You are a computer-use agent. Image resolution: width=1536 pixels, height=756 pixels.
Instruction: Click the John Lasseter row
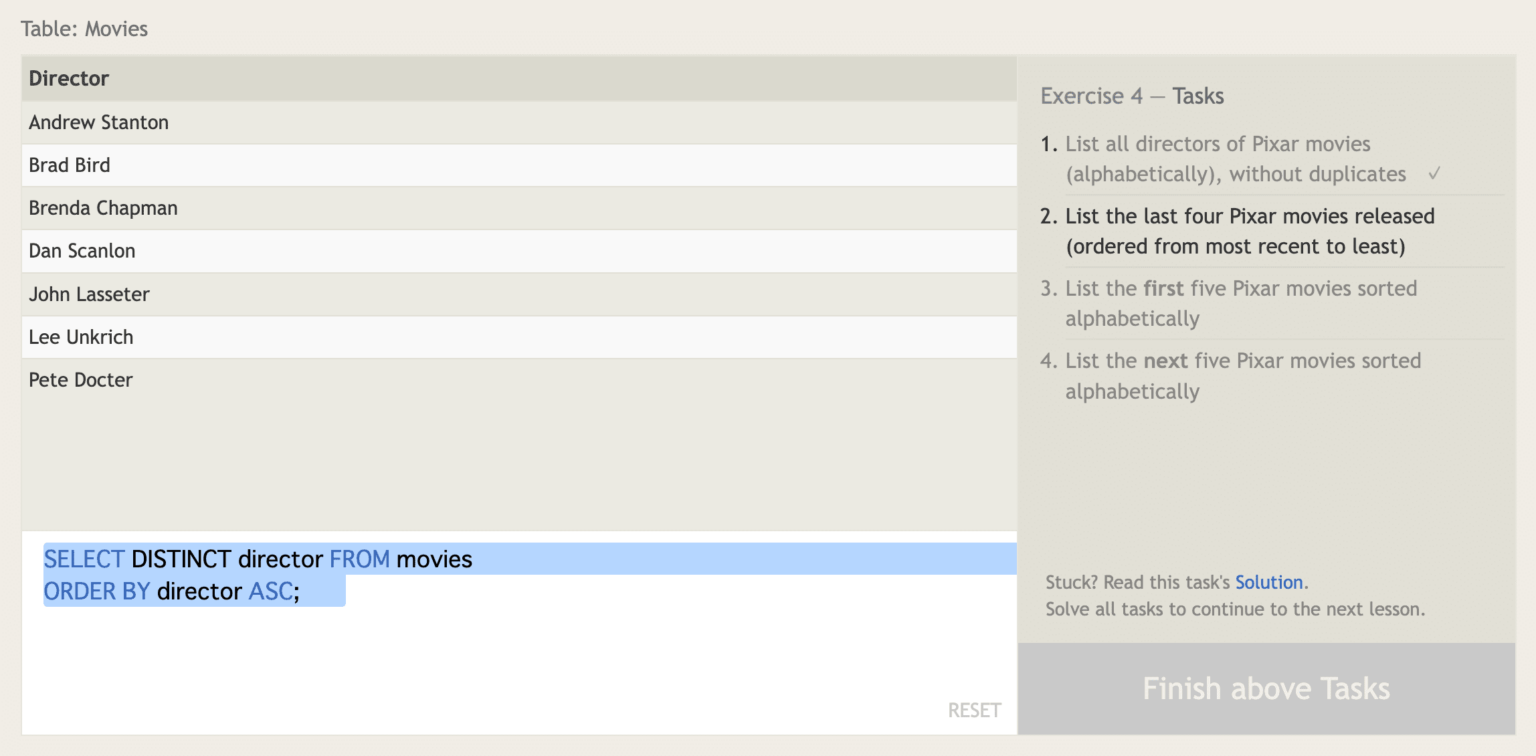89,294
